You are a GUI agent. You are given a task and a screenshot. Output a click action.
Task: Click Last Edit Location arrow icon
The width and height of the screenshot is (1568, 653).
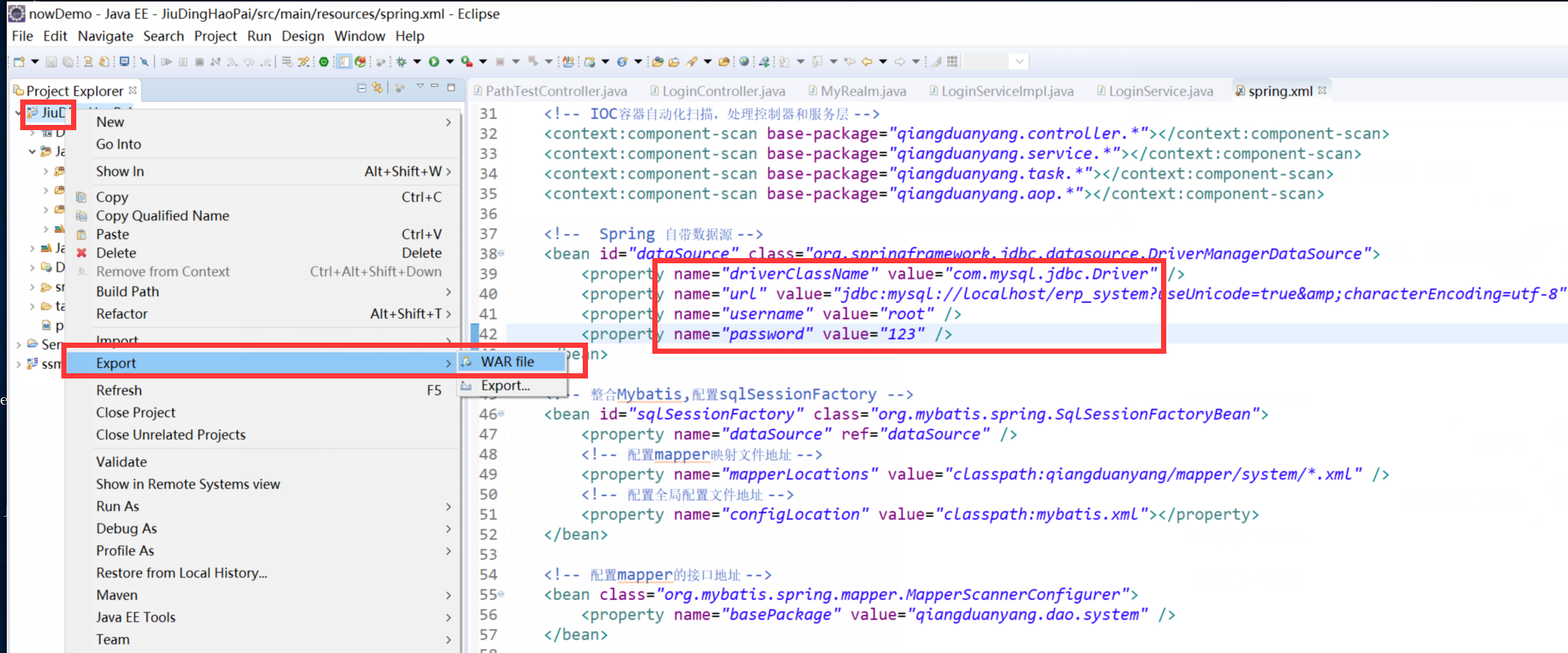[849, 61]
